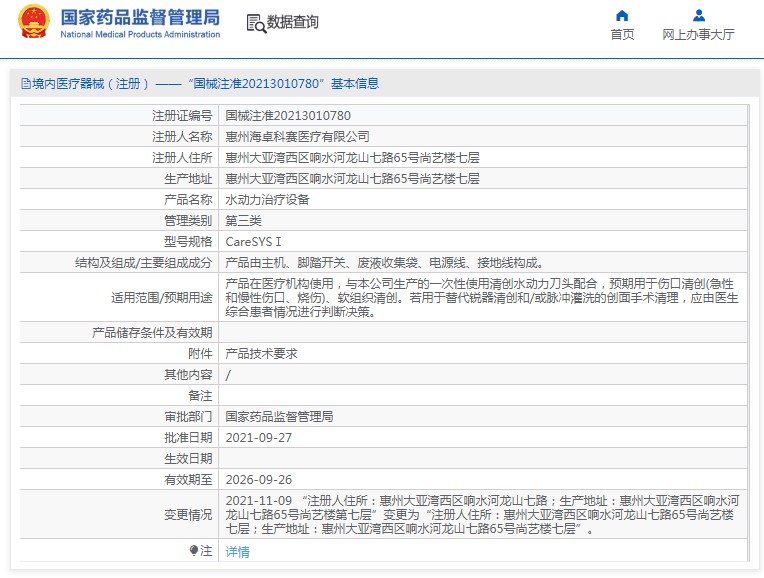This screenshot has height=578, width=764.
Task: Select approval department 国家药品监督管理局 value
Action: (x=279, y=416)
